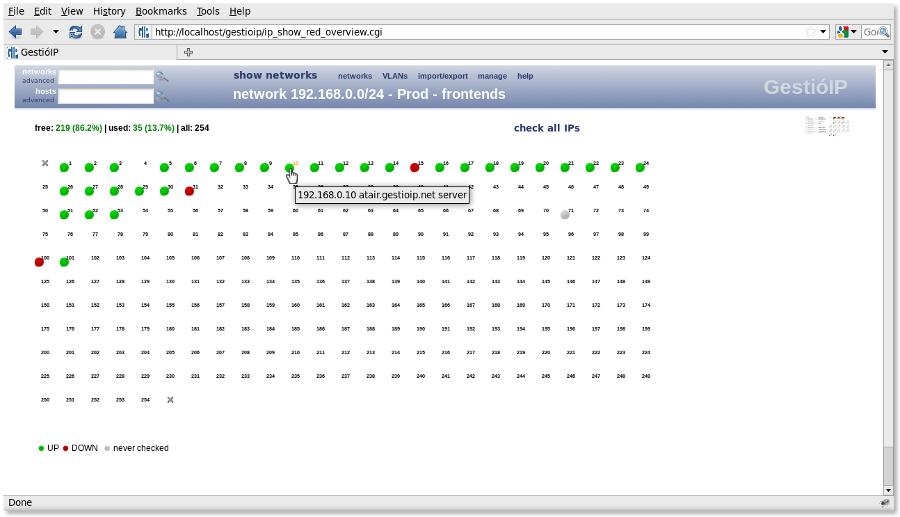Open the address bar history dropdown
Viewport: 900px width, 517px height.
(x=823, y=32)
